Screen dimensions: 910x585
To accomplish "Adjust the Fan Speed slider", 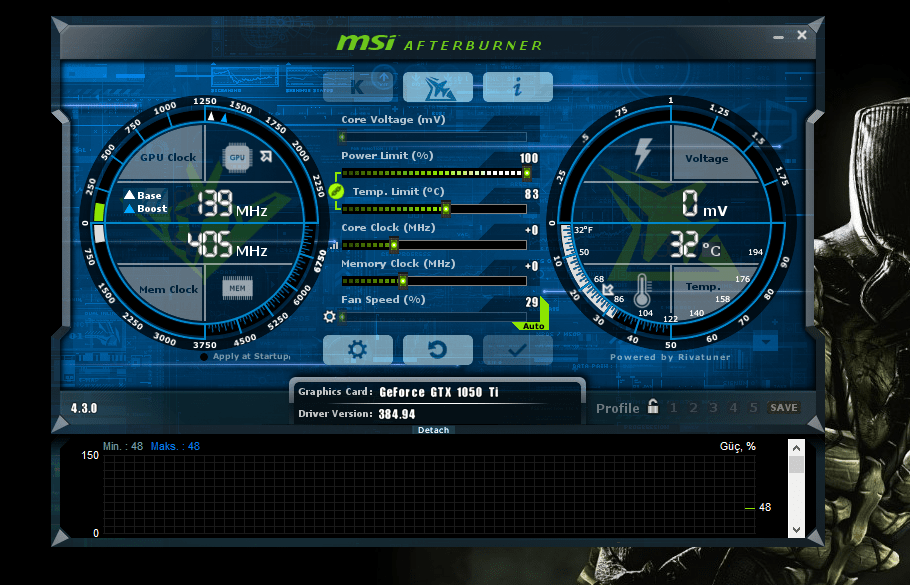I will 434,317.
